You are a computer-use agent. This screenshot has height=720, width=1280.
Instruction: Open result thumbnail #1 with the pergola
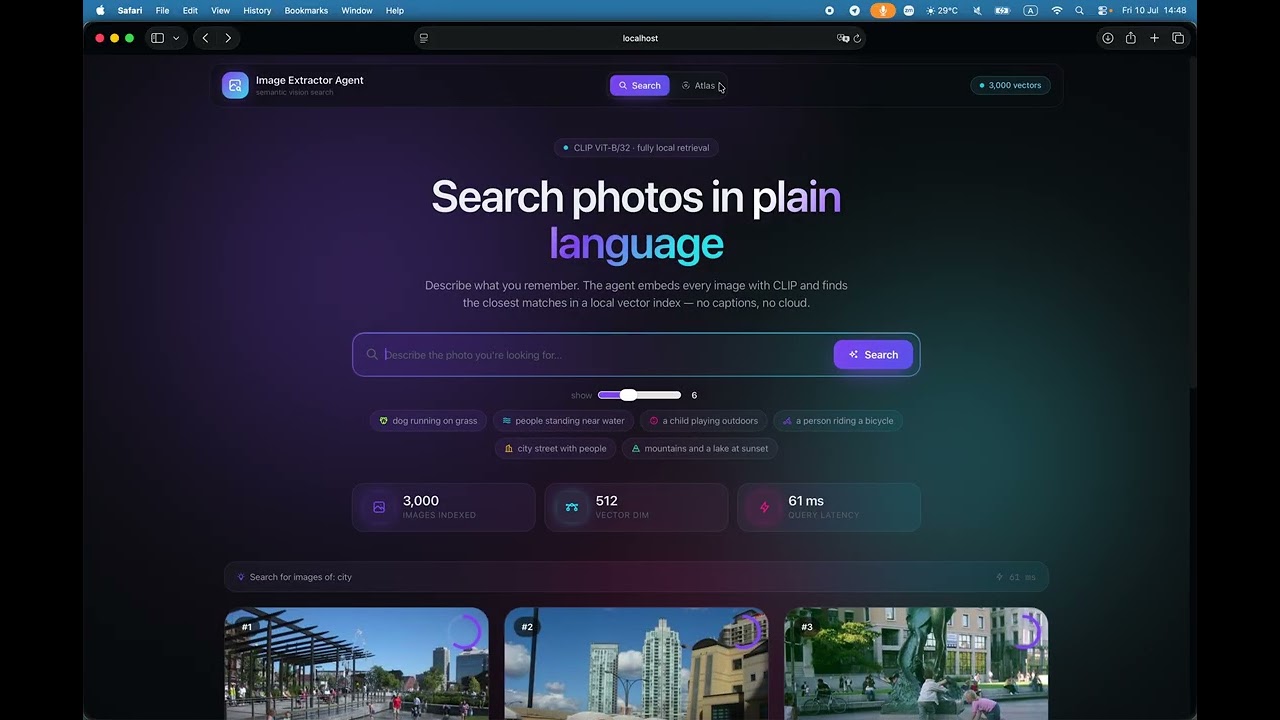click(357, 663)
